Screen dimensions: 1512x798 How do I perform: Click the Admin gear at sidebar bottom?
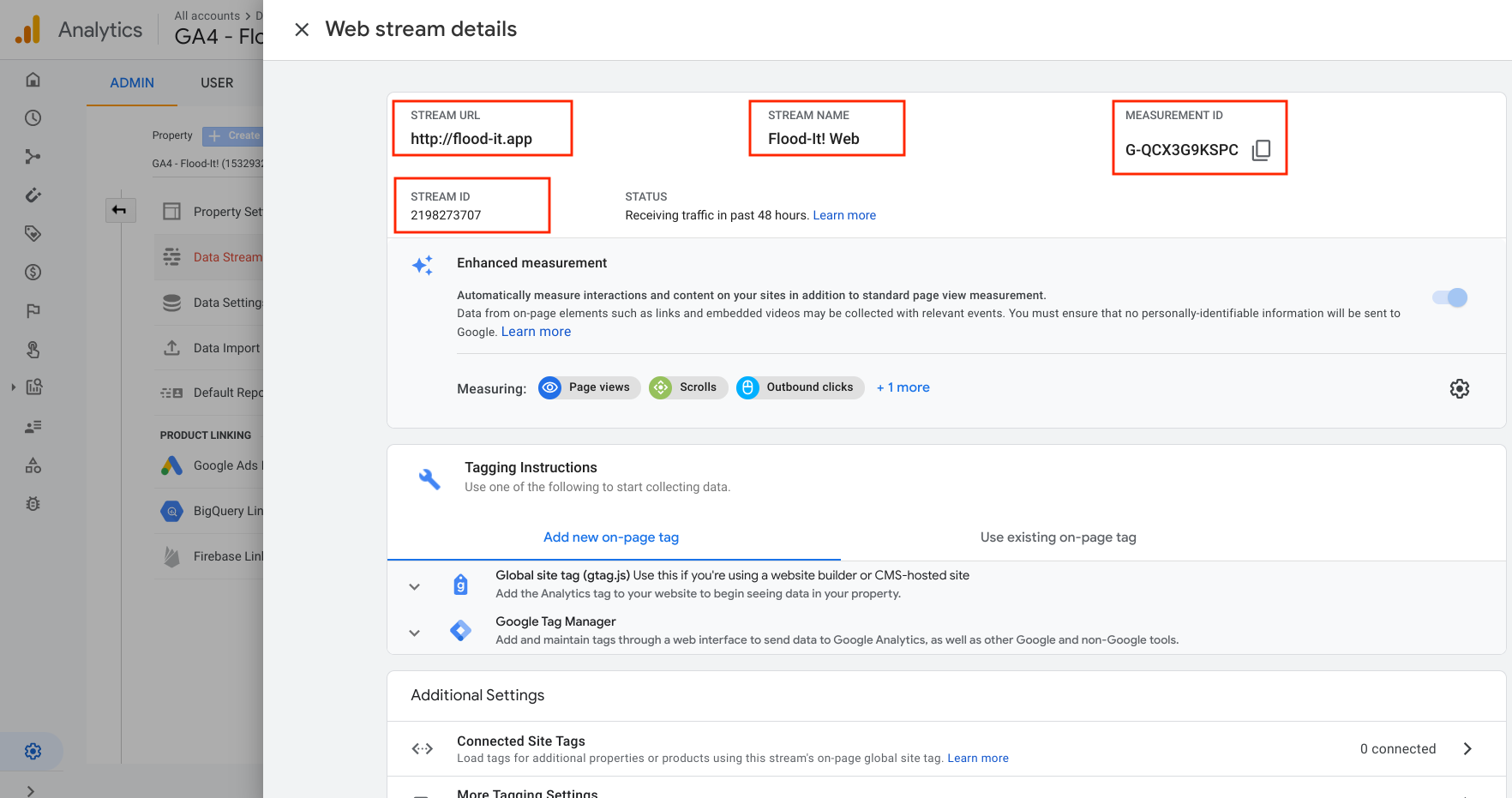pyautogui.click(x=33, y=752)
